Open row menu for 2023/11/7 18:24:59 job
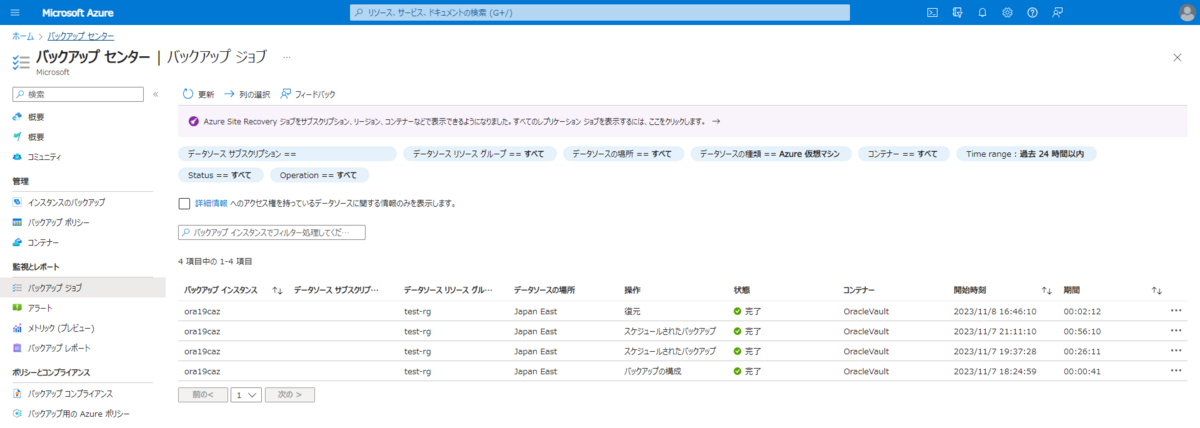Image resolution: width=1200 pixels, height=428 pixels. coord(1176,371)
